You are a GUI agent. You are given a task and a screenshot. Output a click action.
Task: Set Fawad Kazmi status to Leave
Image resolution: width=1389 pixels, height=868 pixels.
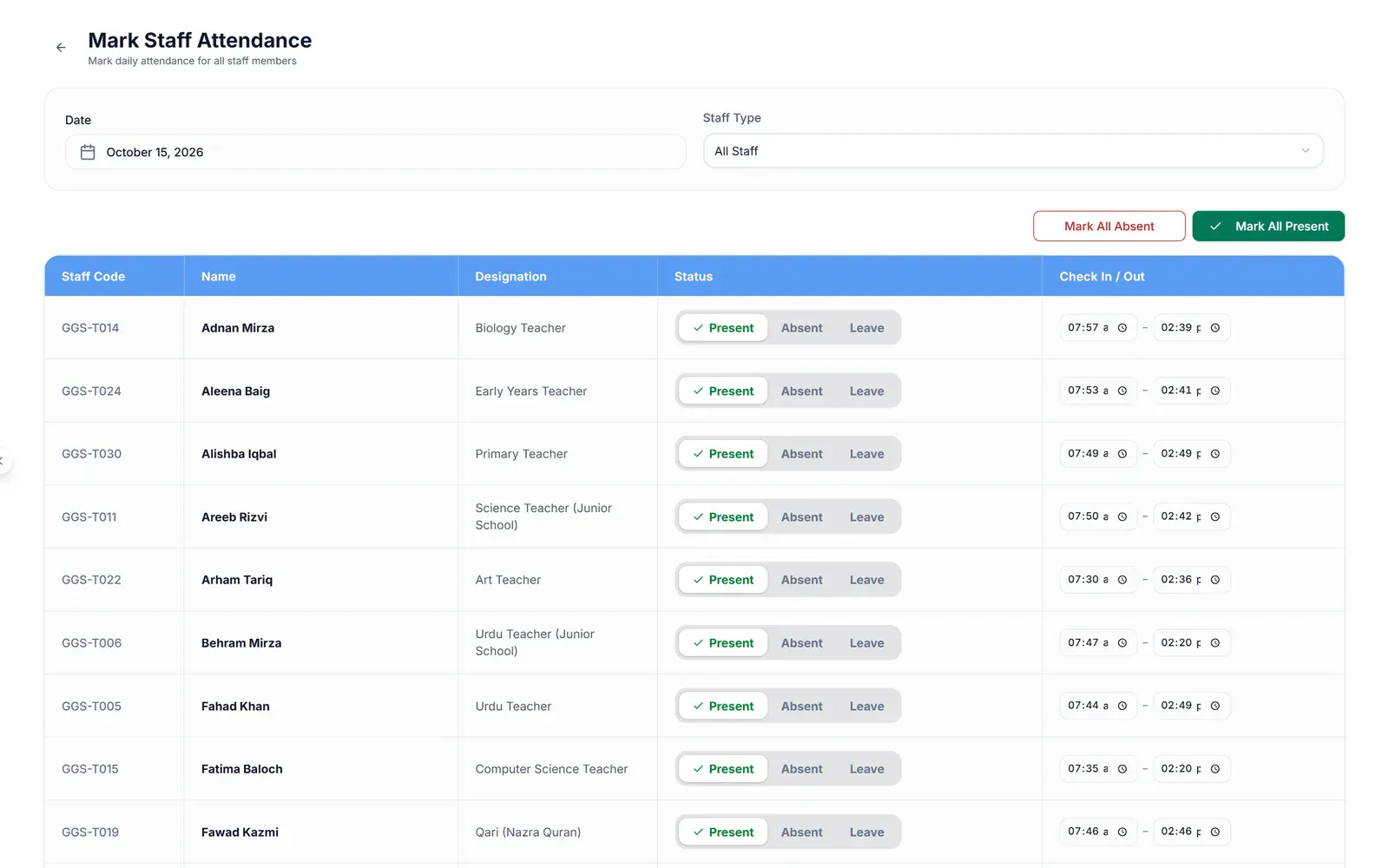coord(866,832)
